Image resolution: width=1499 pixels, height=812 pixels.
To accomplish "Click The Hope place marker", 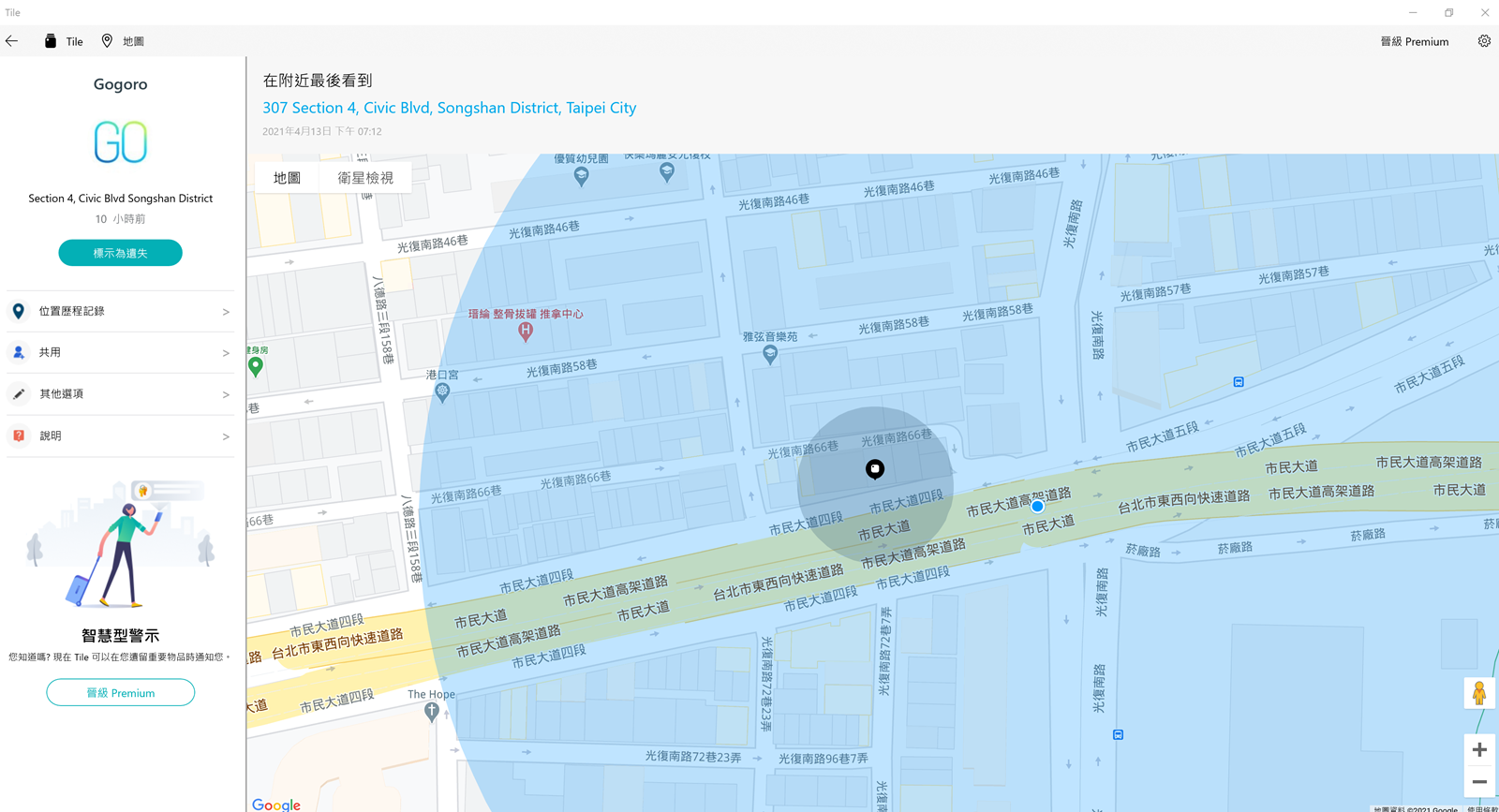I will pos(432,712).
